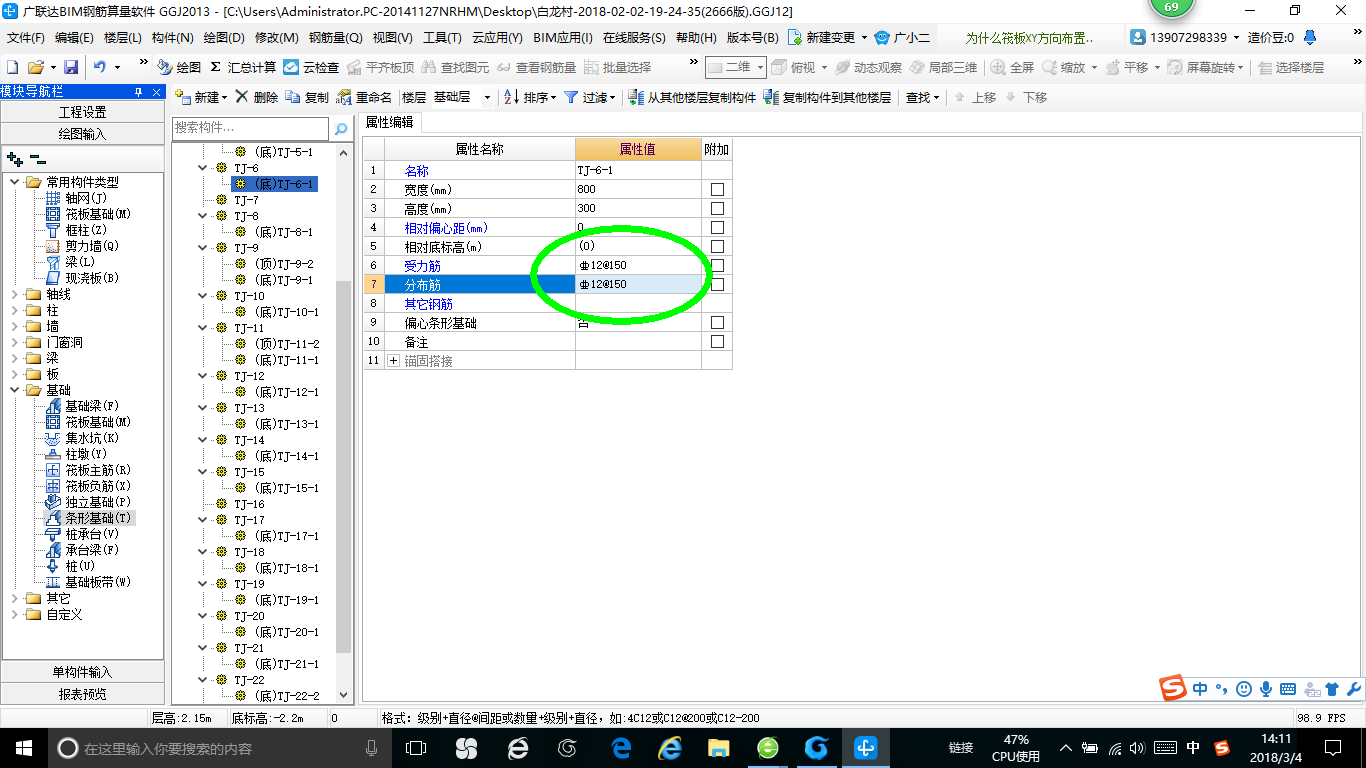Toggle 附加 checkbox for 备注
The height and width of the screenshot is (768, 1366).
[x=717, y=342]
